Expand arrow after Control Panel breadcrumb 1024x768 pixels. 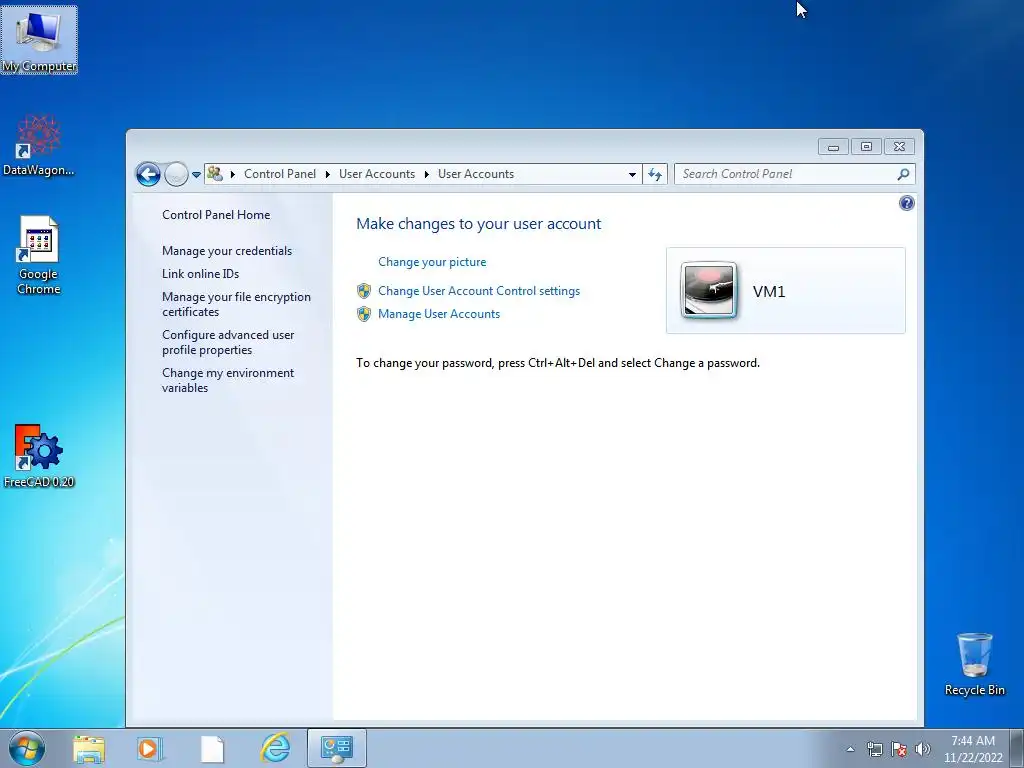pyautogui.click(x=328, y=174)
